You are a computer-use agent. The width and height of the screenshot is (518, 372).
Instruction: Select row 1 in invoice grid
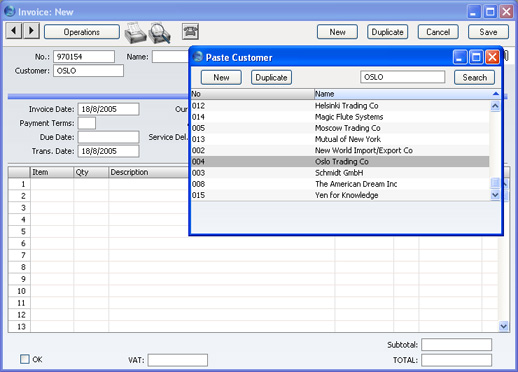(x=19, y=184)
